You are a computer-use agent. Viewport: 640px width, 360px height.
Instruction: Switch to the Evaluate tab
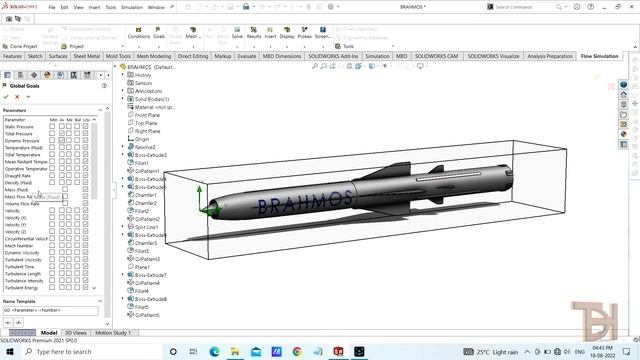[247, 56]
